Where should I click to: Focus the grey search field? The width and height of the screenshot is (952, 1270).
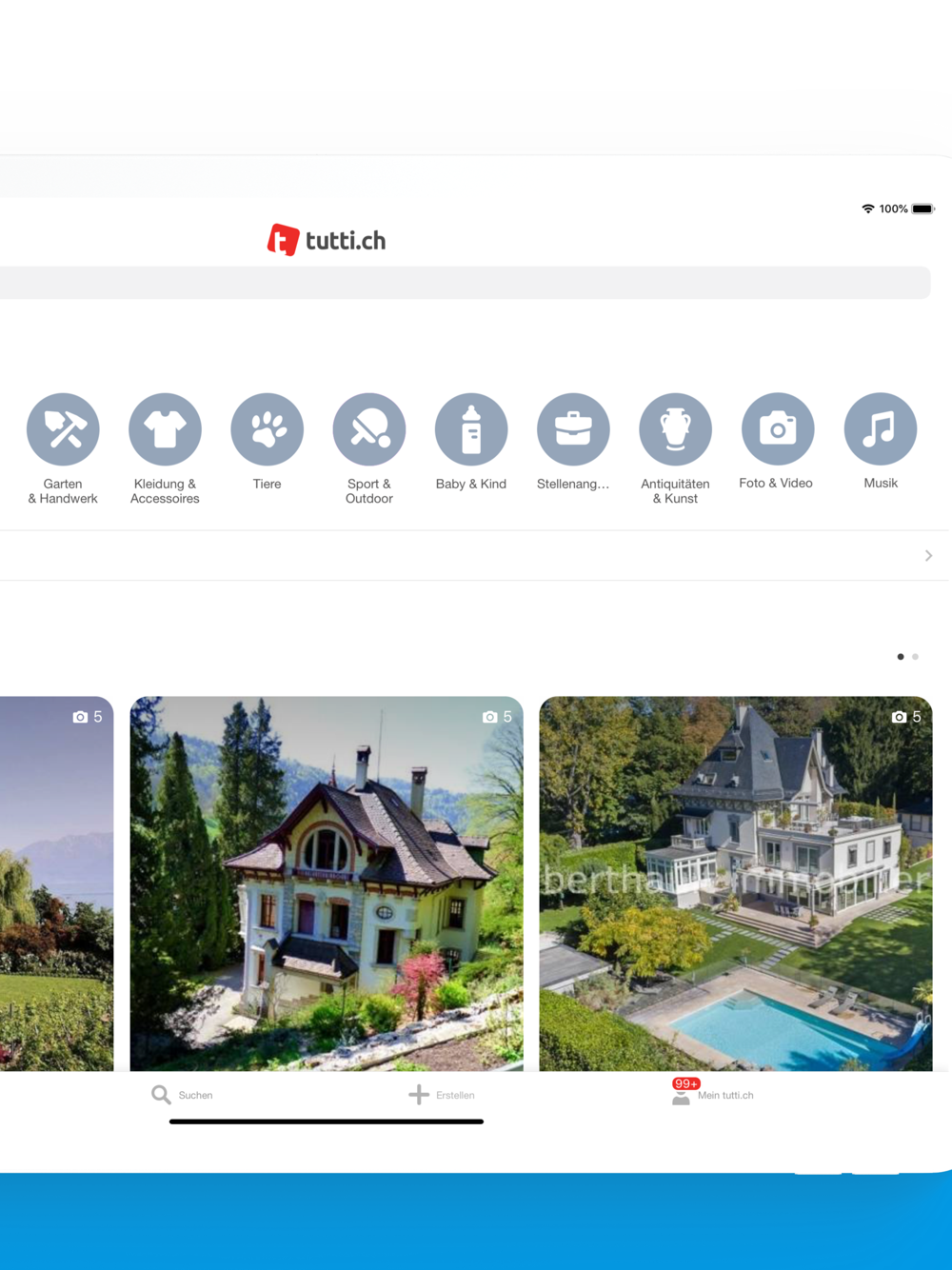(x=465, y=283)
